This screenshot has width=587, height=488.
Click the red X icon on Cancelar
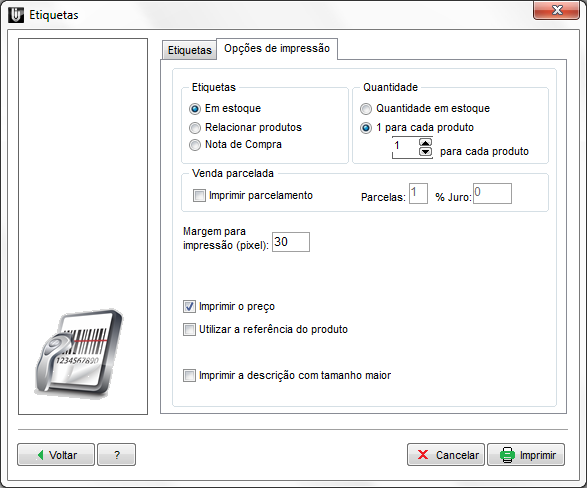pyautogui.click(x=423, y=455)
